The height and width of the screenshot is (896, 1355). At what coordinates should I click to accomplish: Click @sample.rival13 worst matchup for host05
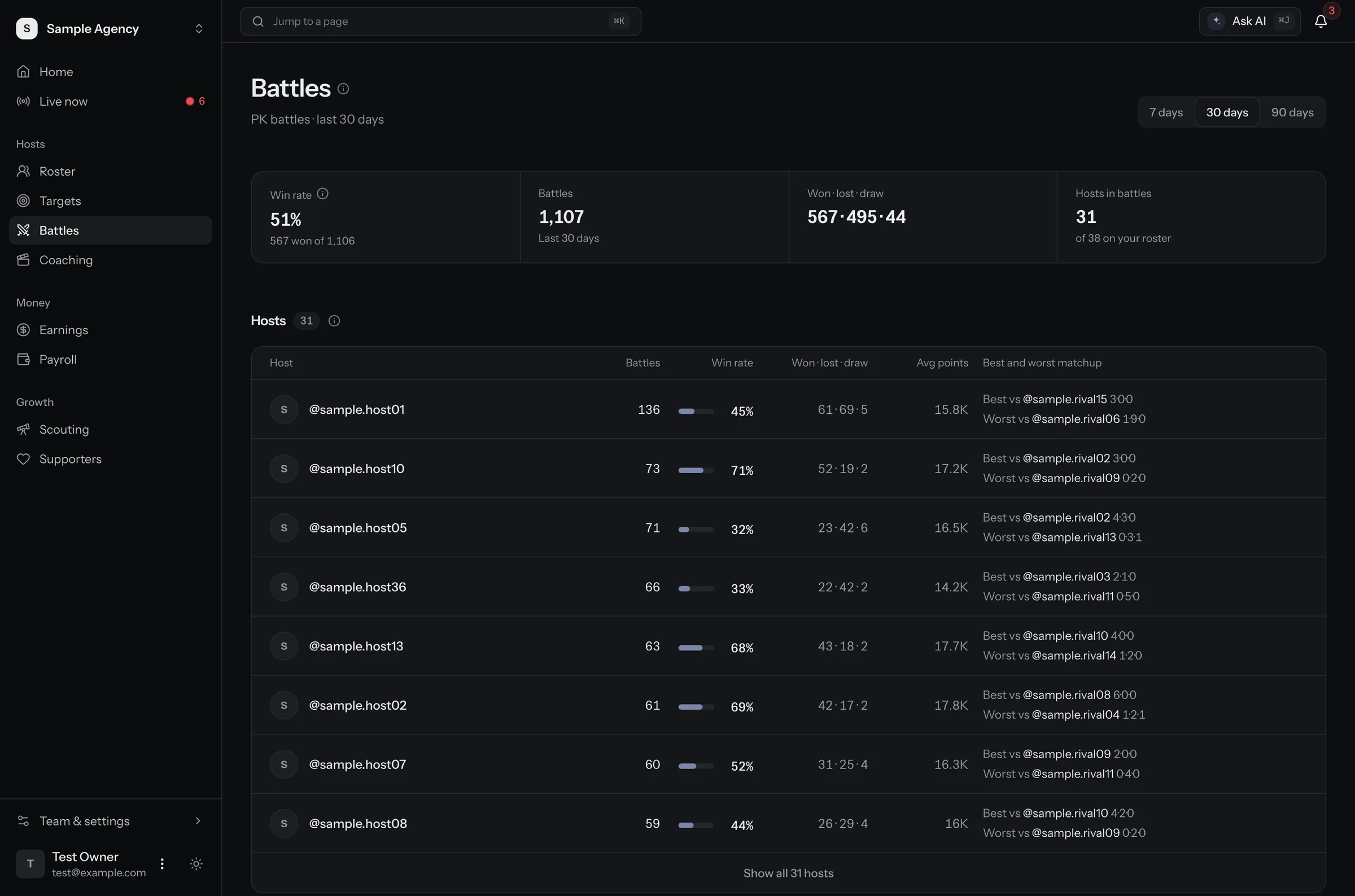[1073, 537]
